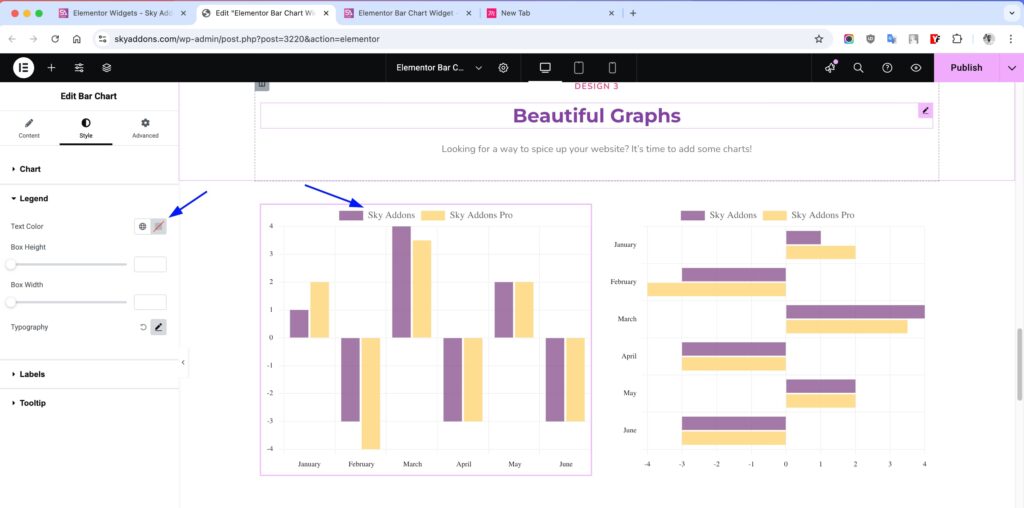Open the Elementor logo menu
This screenshot has height=508, width=1024.
point(24,67)
